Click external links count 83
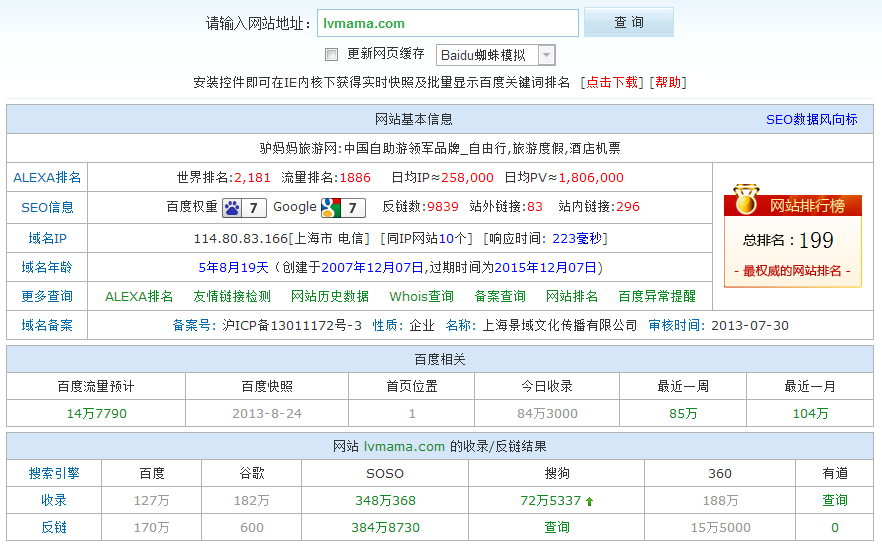Image resolution: width=882 pixels, height=545 pixels. point(535,207)
